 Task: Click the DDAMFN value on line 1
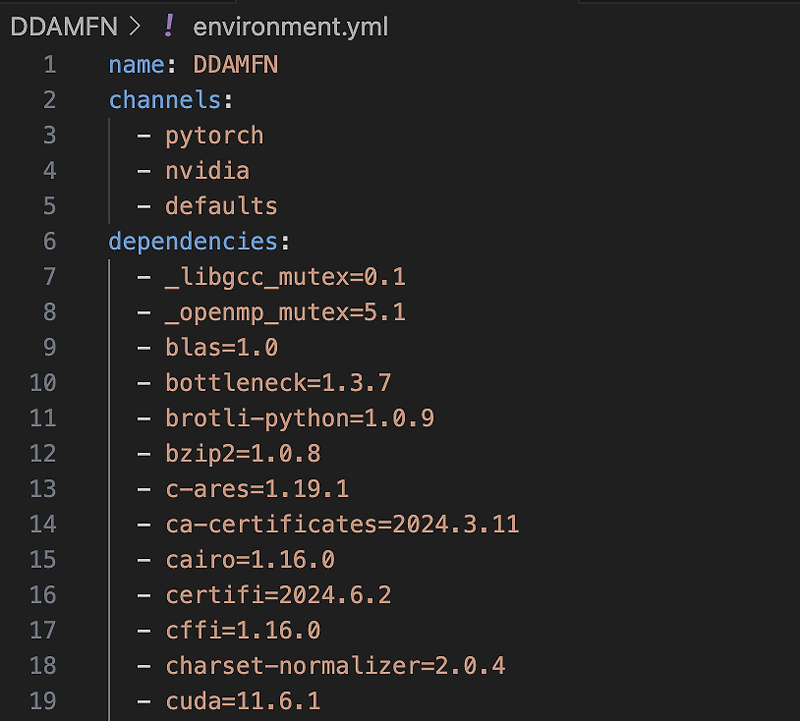click(235, 65)
